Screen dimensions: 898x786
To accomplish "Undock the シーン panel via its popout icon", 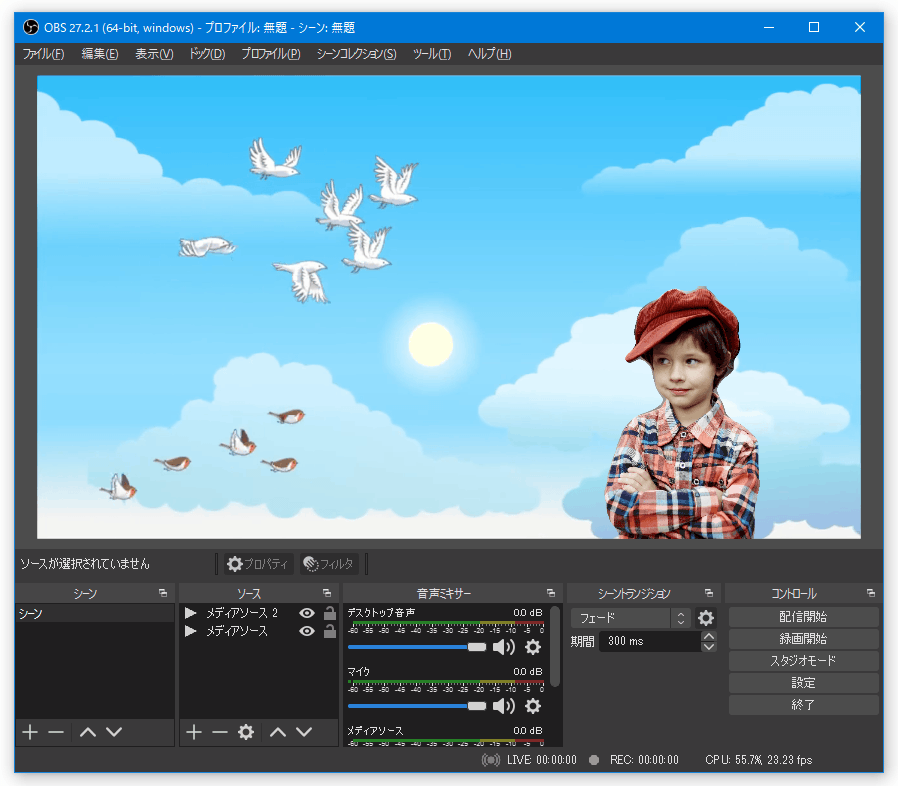I will pos(163,593).
